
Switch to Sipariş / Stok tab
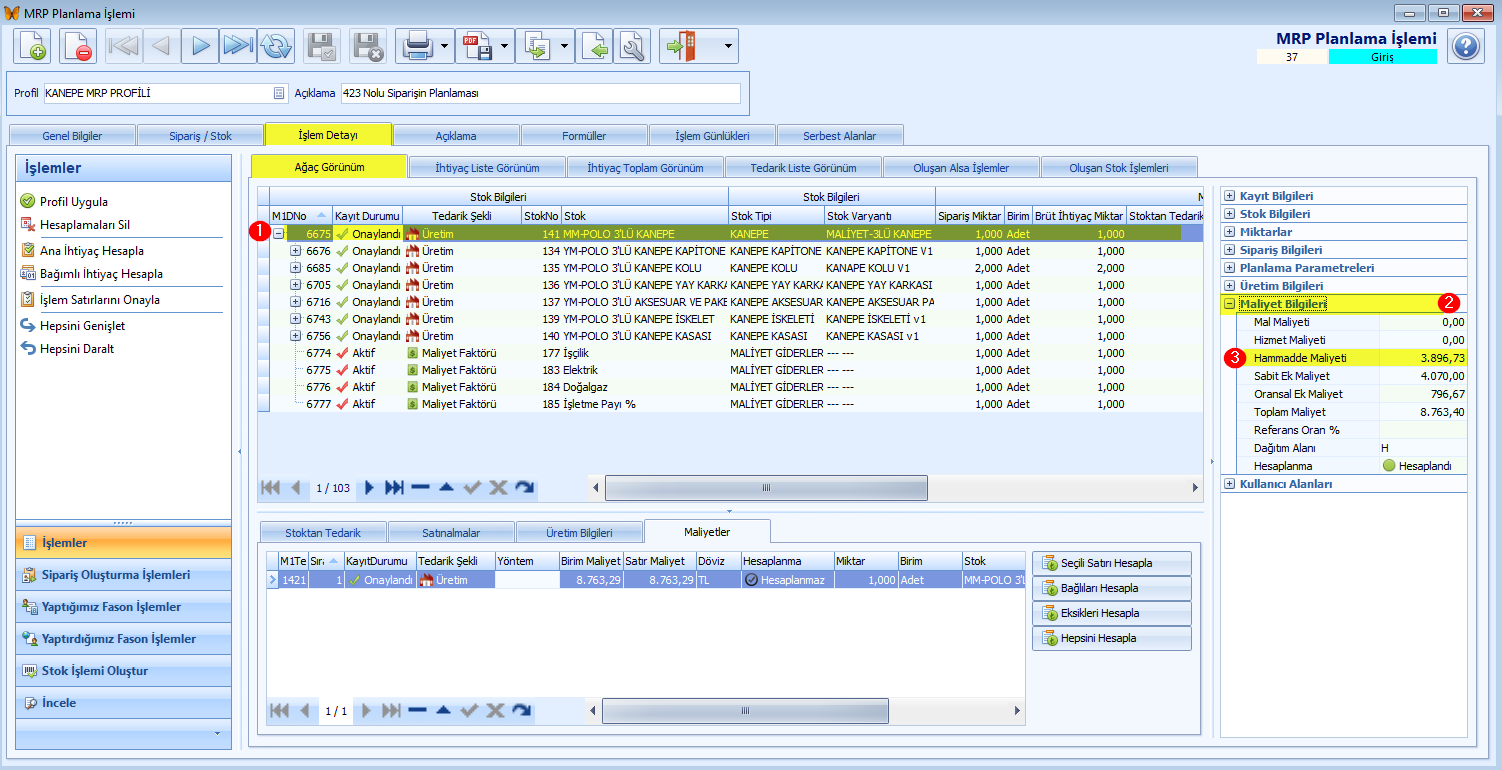(200, 135)
